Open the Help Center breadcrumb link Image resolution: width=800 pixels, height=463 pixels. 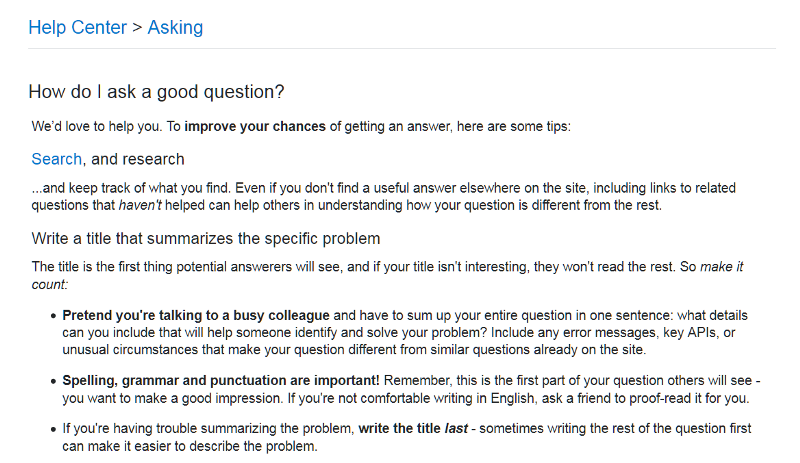78,28
